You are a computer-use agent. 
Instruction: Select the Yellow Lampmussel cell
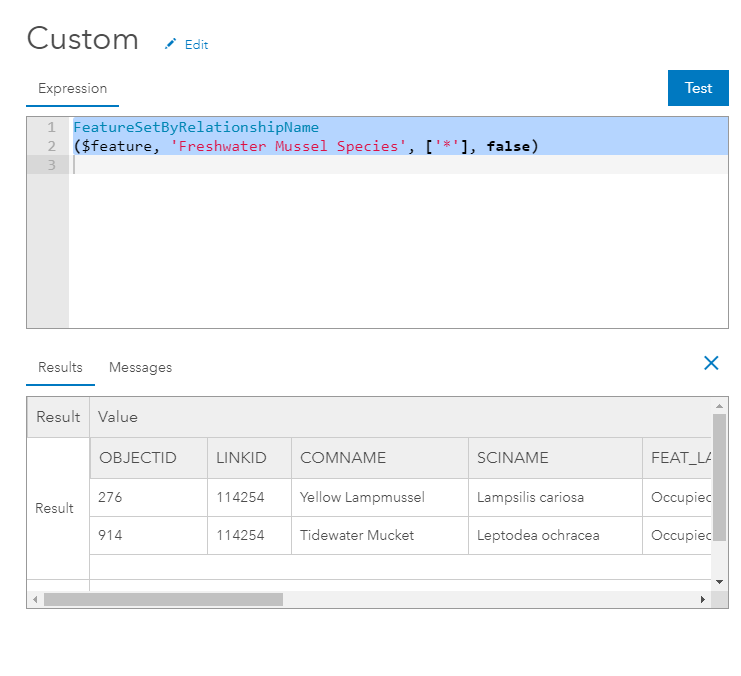(362, 497)
